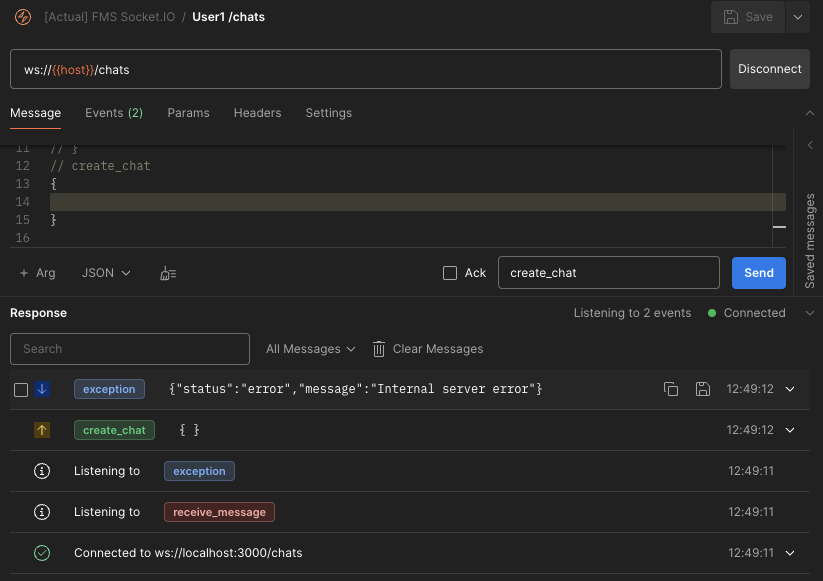The height and width of the screenshot is (581, 823).
Task: Click the Save button
Action: tap(748, 17)
